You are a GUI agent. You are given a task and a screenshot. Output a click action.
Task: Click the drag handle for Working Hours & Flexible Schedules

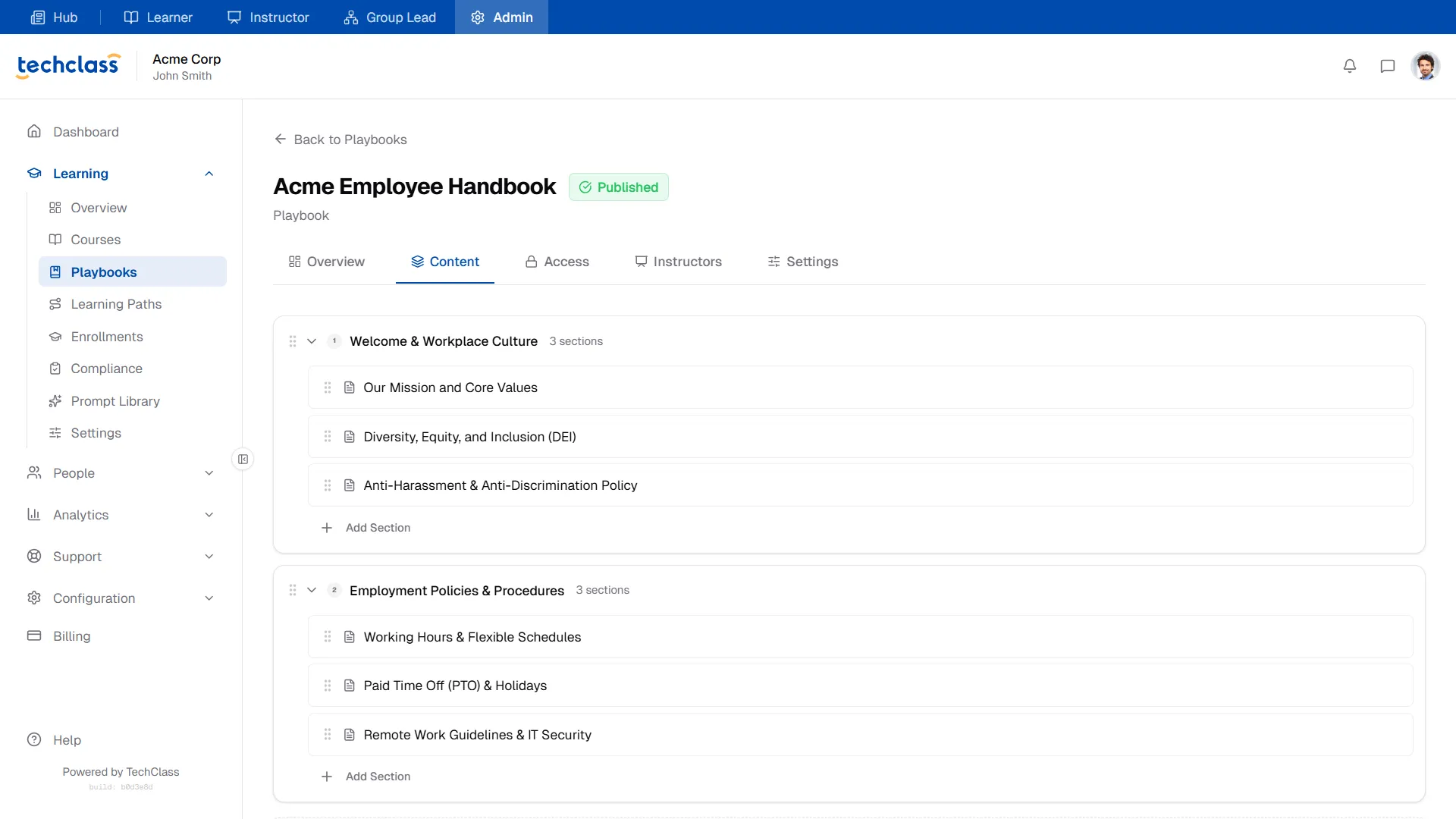point(328,637)
